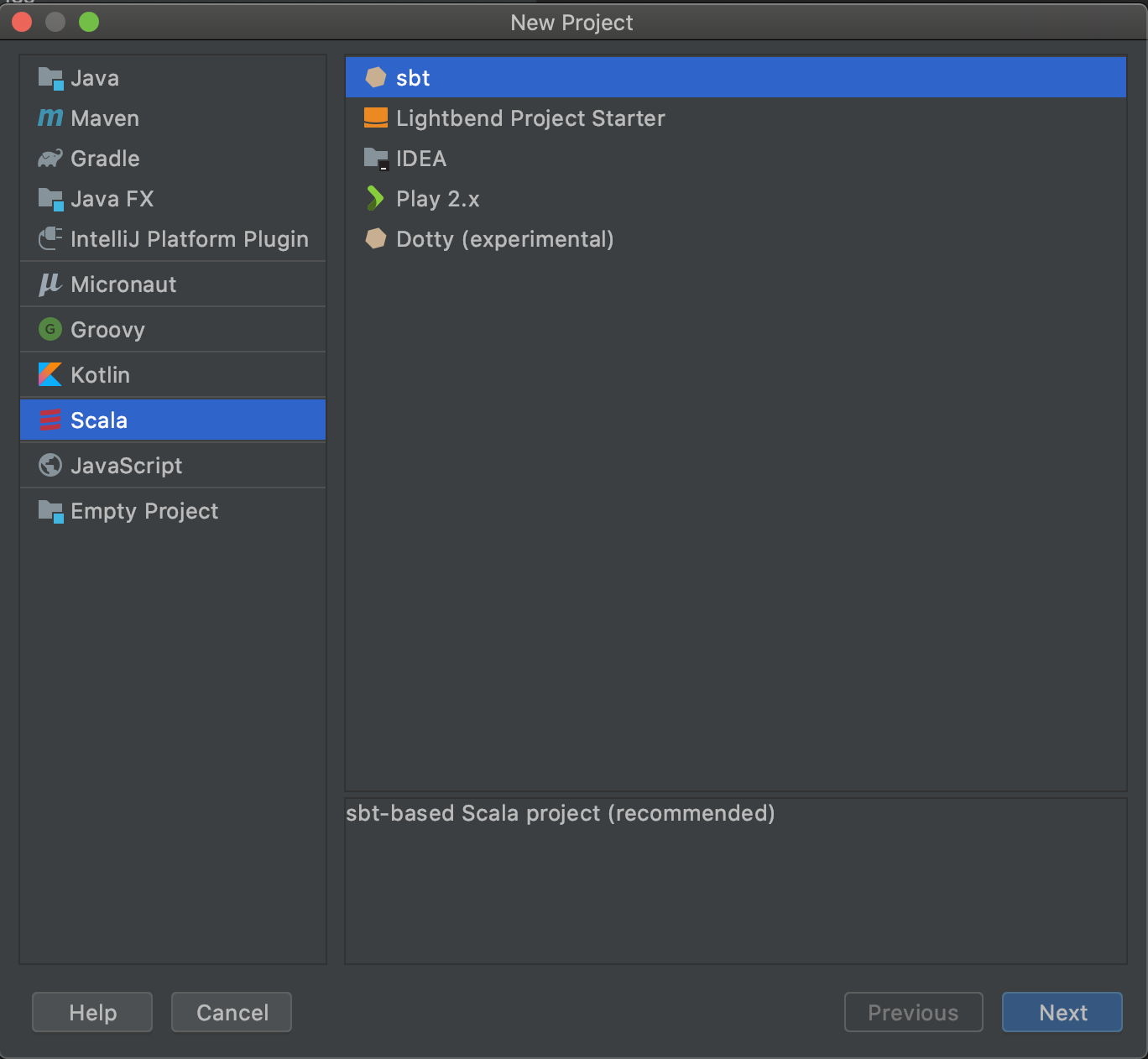Click the IntelliJ Platform Plugin icon
The image size is (1148, 1059).
[x=50, y=239]
